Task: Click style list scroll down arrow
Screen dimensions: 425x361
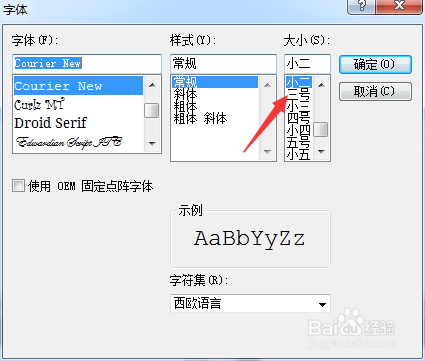Action: [267, 152]
